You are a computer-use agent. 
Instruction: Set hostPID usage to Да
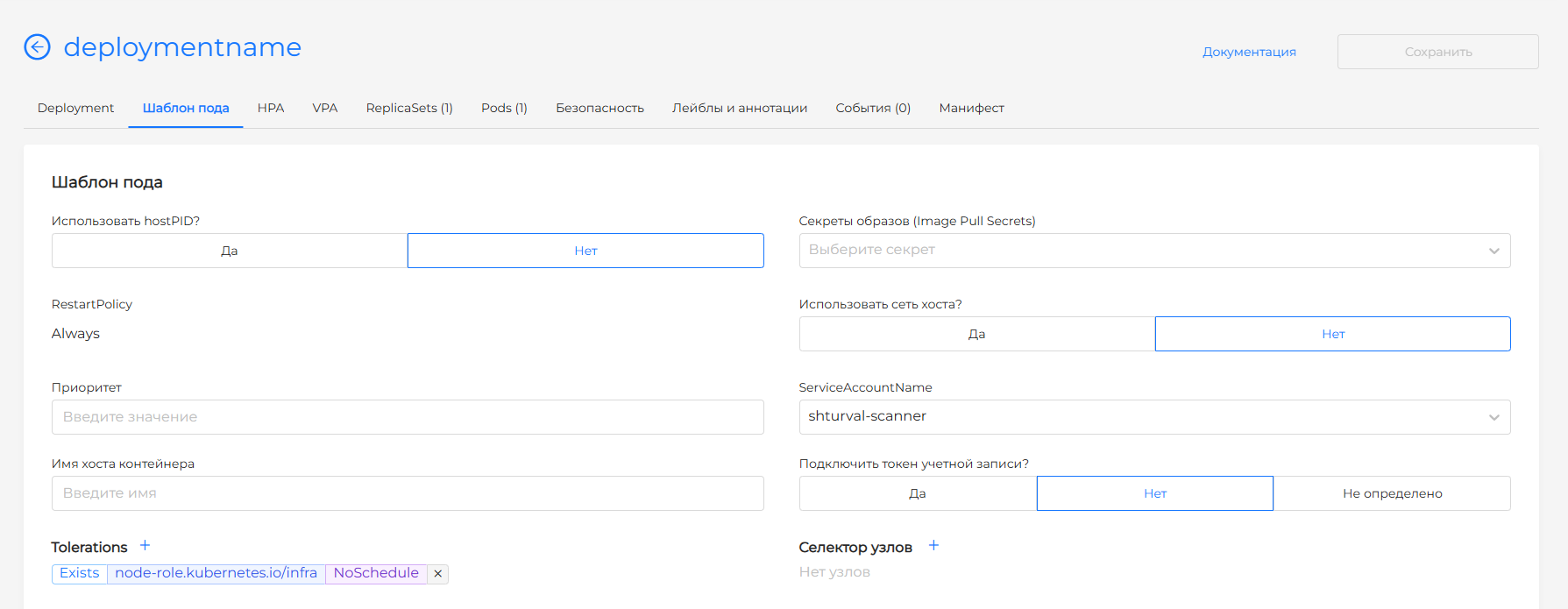pyautogui.click(x=230, y=251)
